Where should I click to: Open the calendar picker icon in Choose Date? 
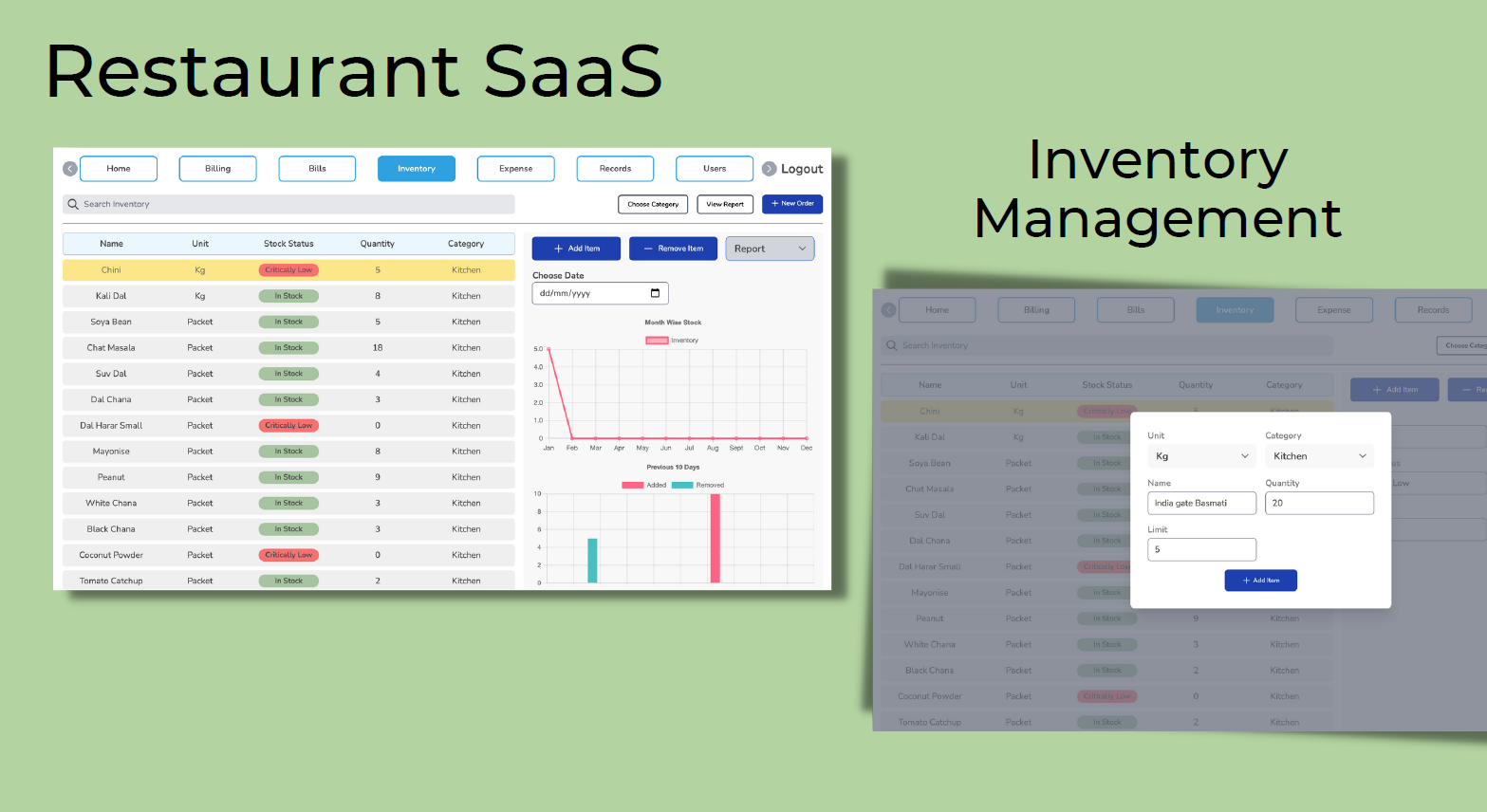(655, 293)
